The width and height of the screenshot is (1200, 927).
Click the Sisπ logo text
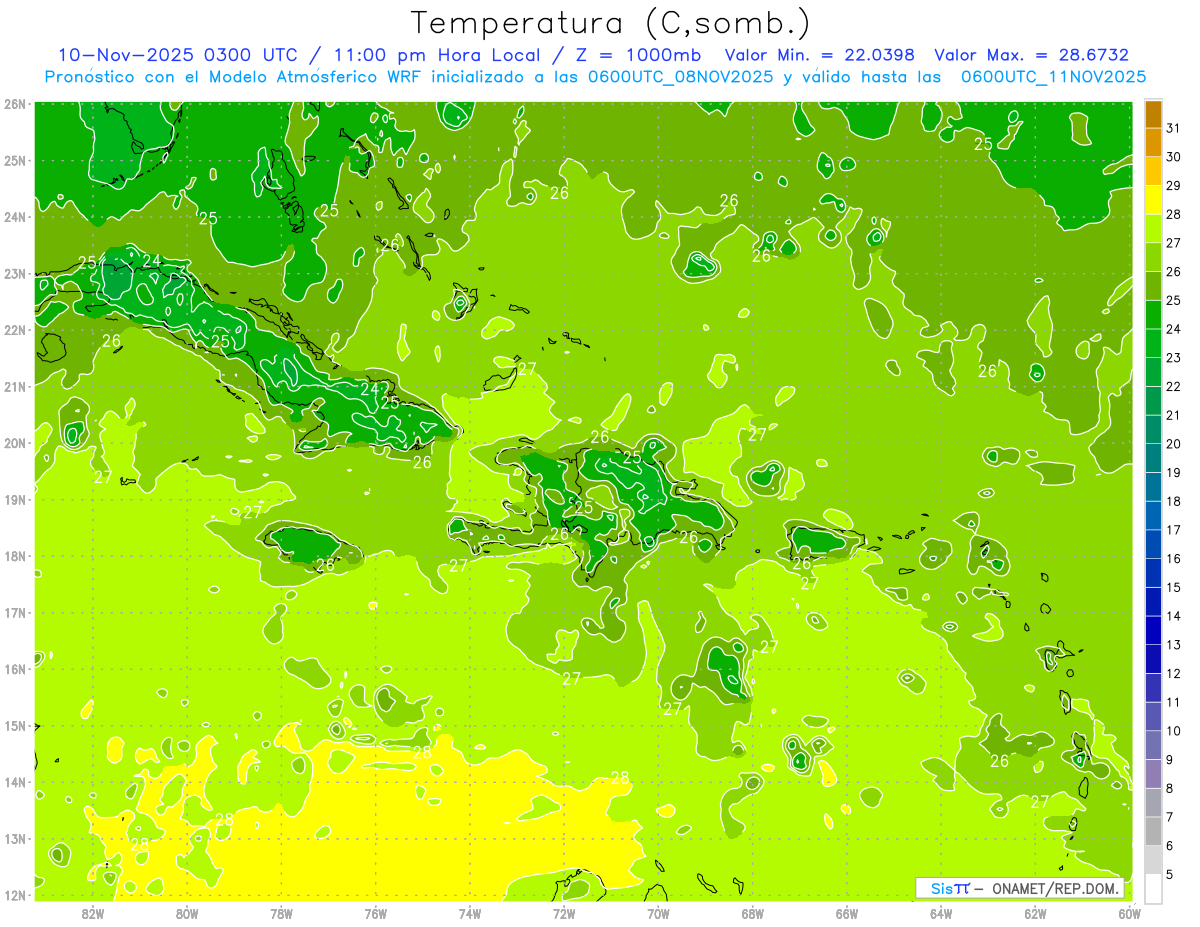click(x=950, y=888)
